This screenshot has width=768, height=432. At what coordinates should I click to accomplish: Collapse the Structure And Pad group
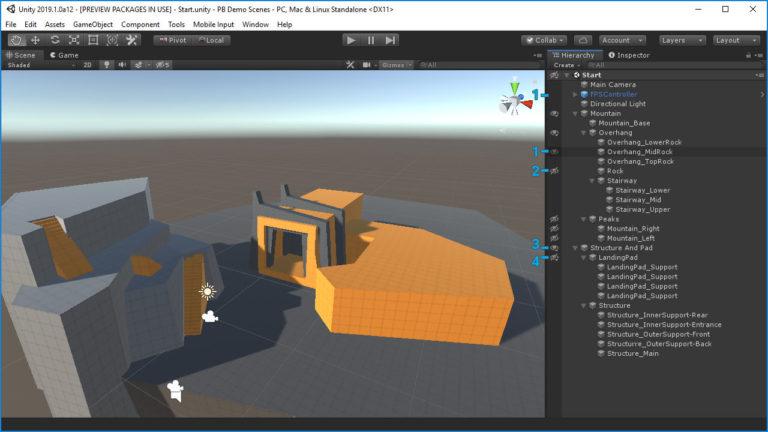[575, 248]
